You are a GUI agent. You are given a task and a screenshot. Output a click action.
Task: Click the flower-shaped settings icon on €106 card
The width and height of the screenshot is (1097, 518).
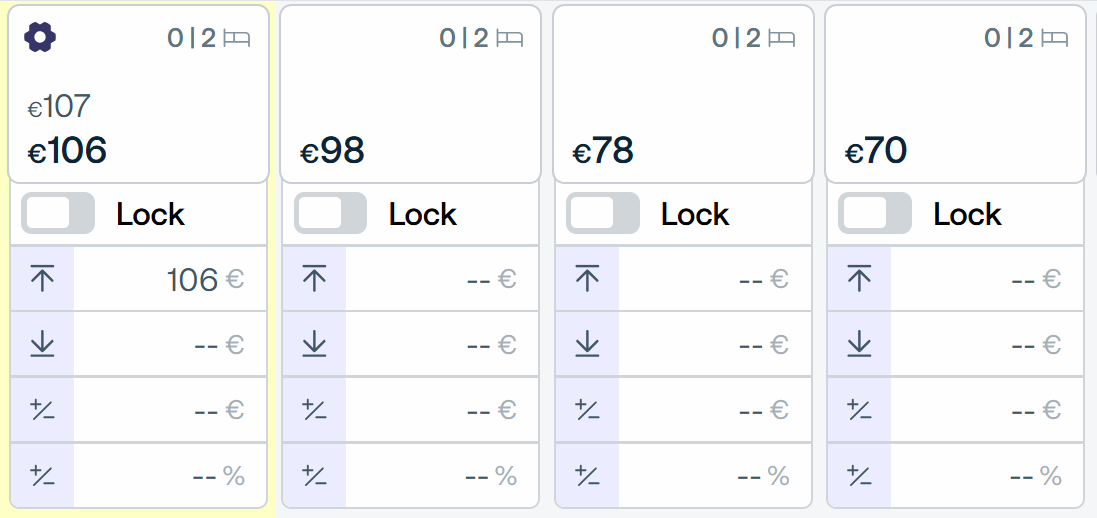point(40,37)
